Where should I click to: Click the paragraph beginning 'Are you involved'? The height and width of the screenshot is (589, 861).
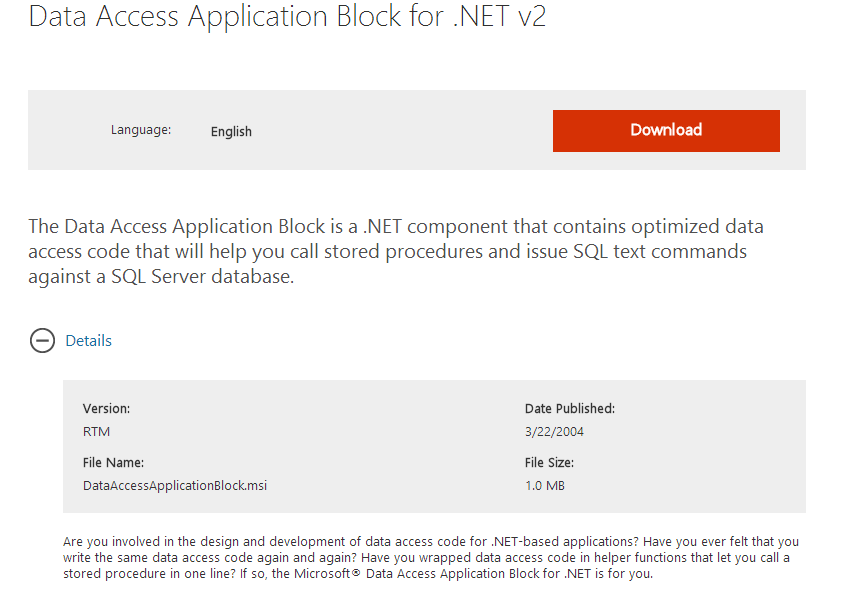pyautogui.click(x=431, y=558)
